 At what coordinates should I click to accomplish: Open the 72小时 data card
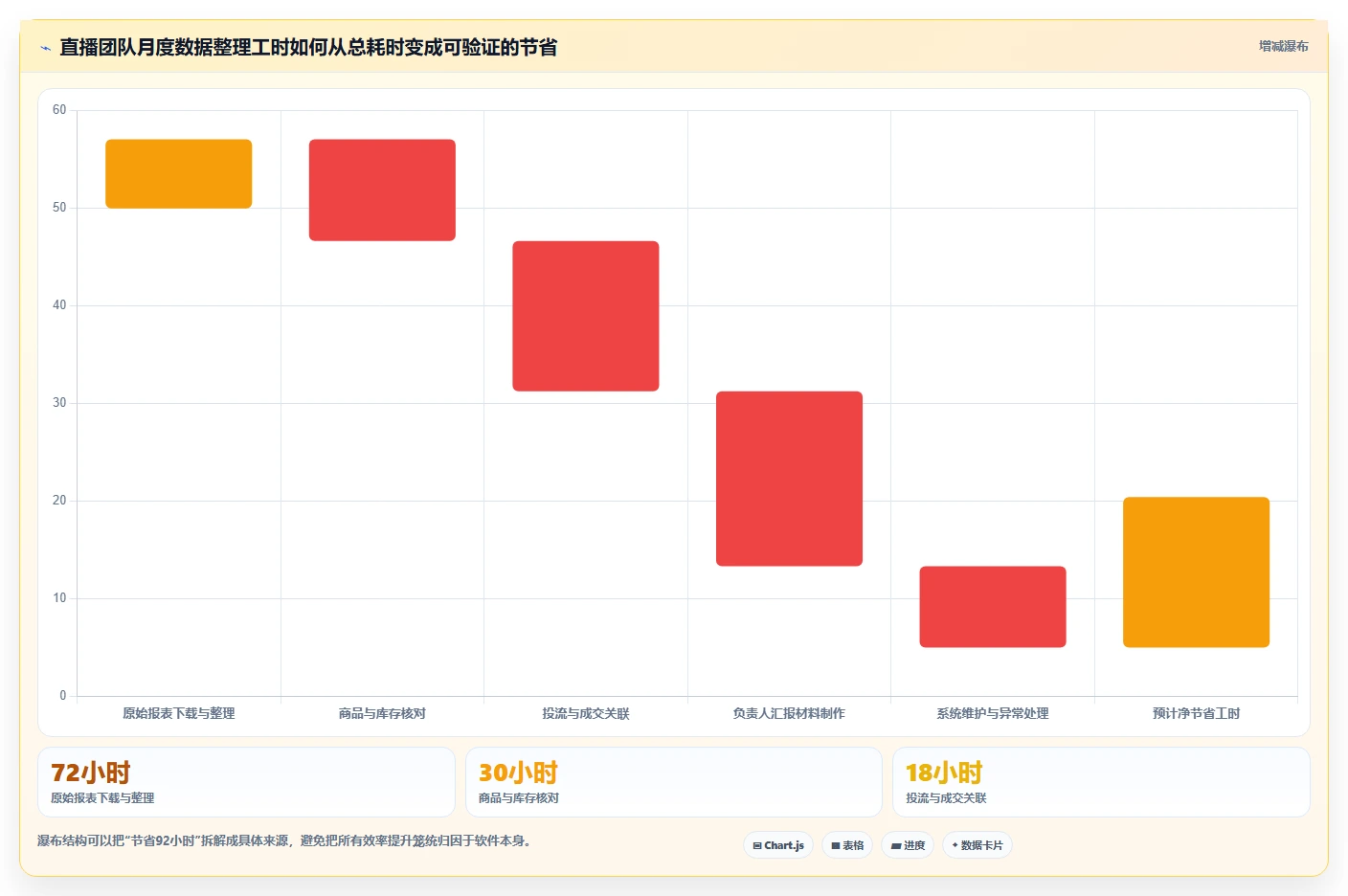[x=246, y=782]
